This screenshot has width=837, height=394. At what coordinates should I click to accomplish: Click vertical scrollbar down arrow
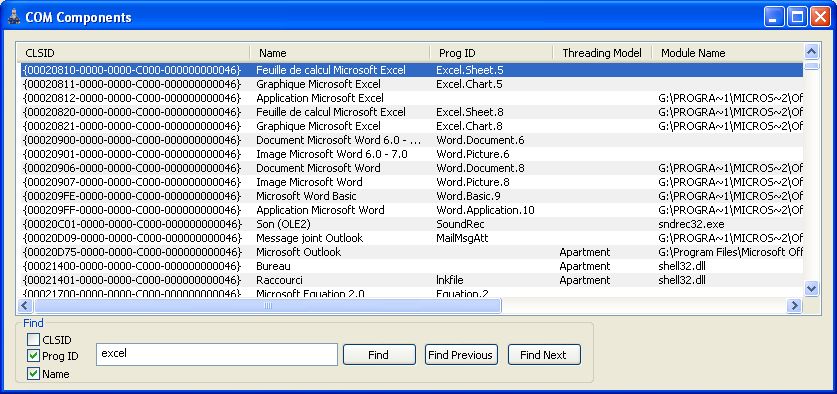click(x=811, y=288)
